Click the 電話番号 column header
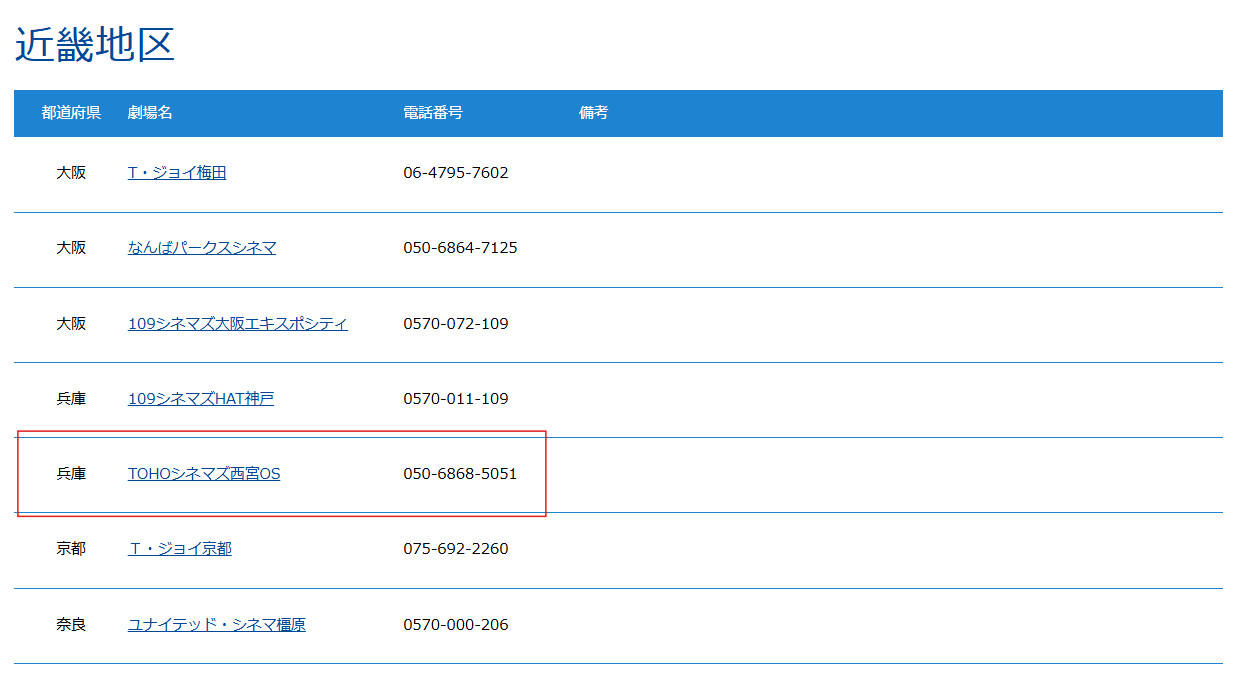The image size is (1245, 679). [x=433, y=113]
